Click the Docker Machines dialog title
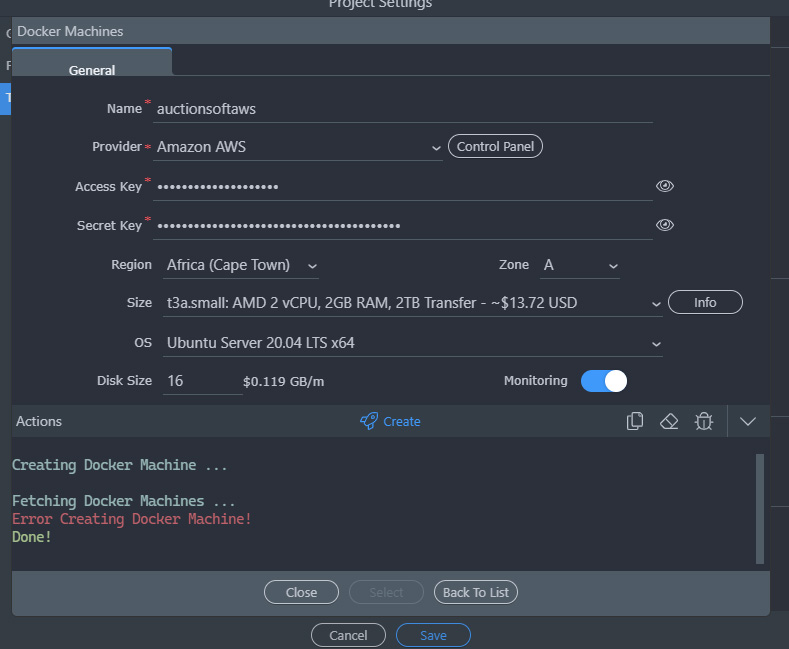This screenshot has width=789, height=649. 70,31
